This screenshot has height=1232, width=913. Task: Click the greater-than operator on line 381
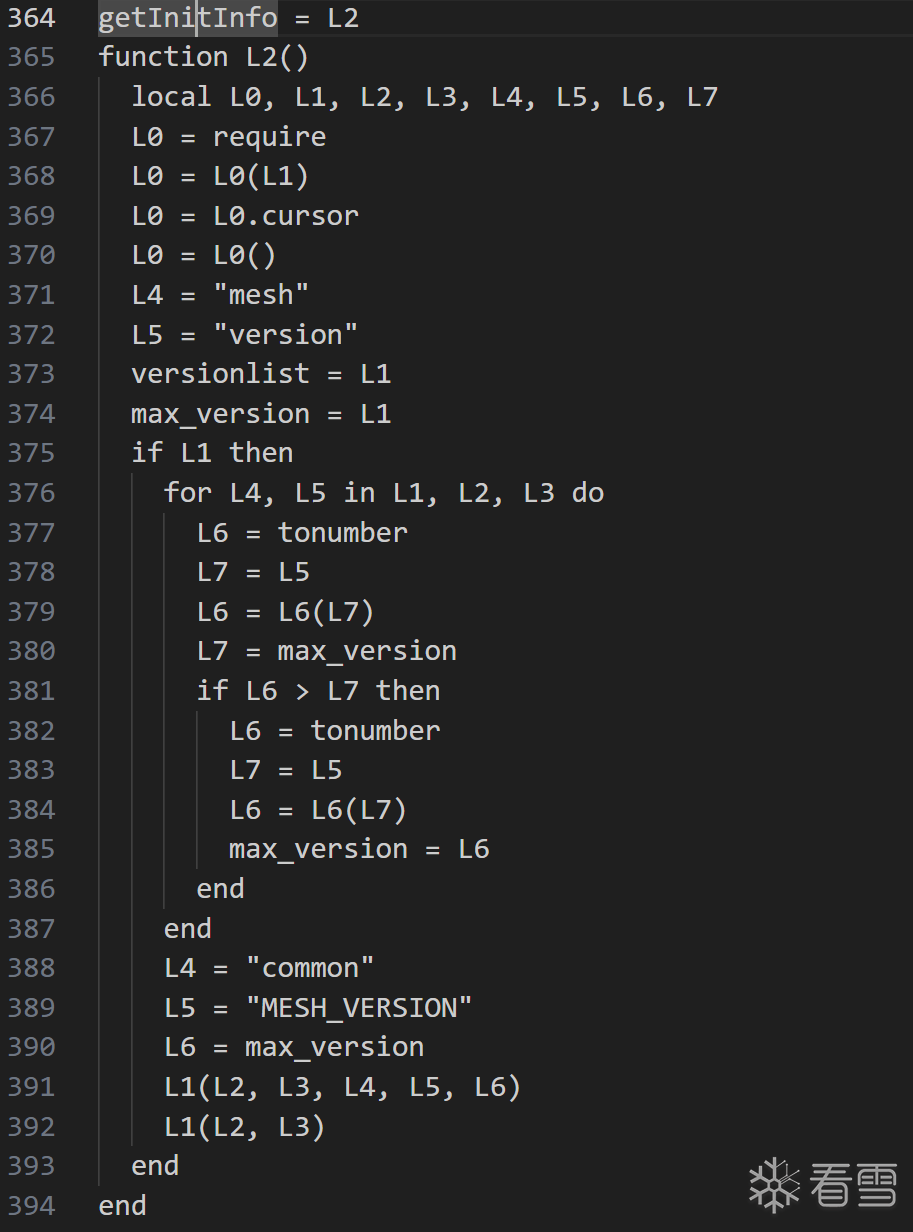click(302, 691)
